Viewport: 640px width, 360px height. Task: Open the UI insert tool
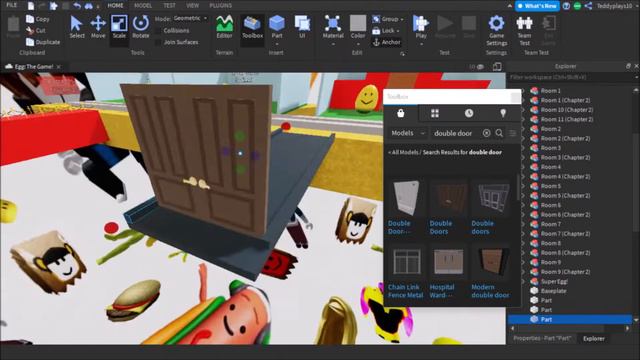pyautogui.click(x=302, y=27)
